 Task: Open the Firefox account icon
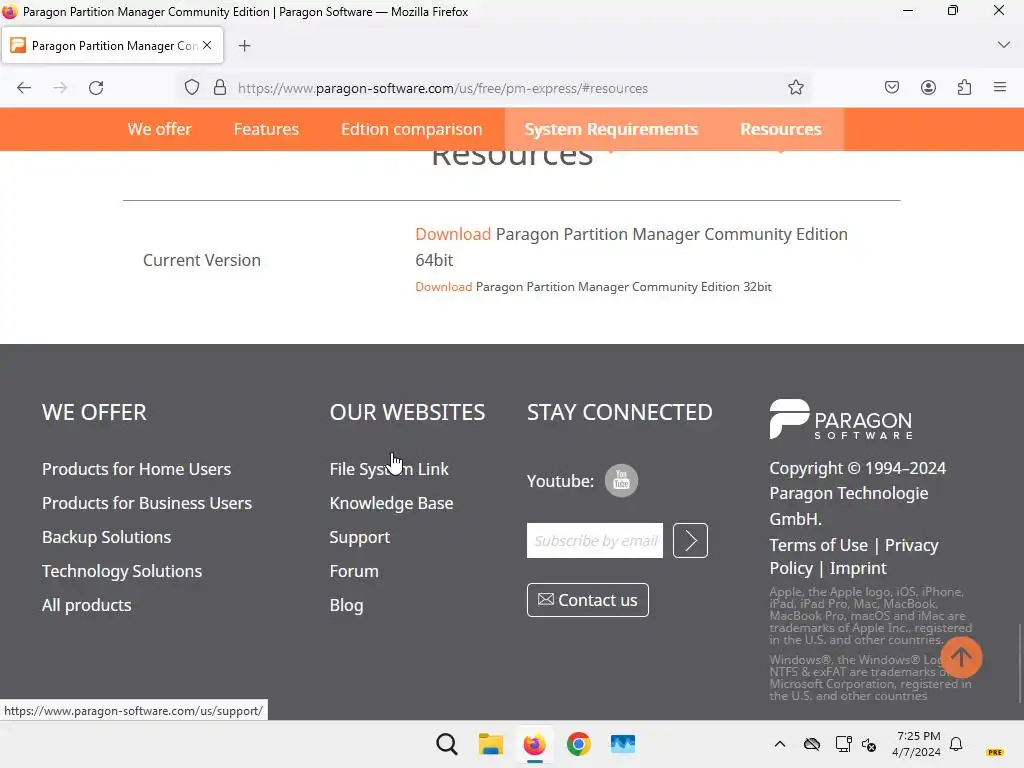point(928,88)
